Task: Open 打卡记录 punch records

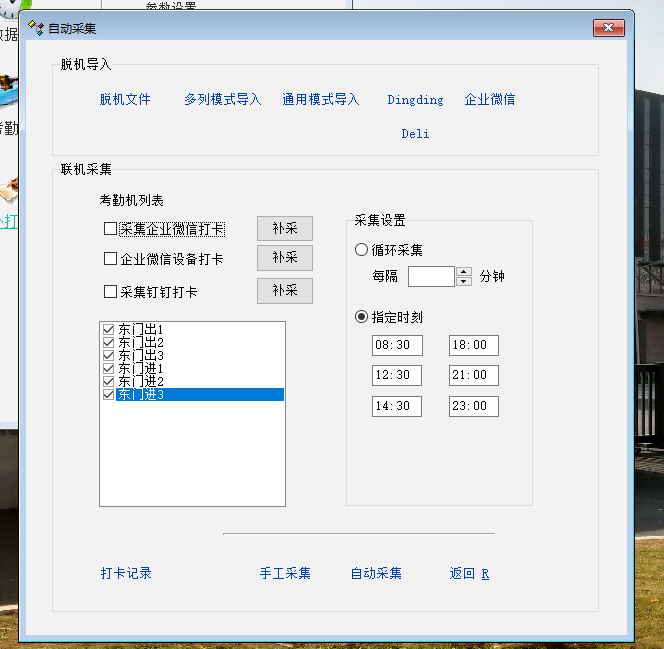Action: click(x=126, y=573)
